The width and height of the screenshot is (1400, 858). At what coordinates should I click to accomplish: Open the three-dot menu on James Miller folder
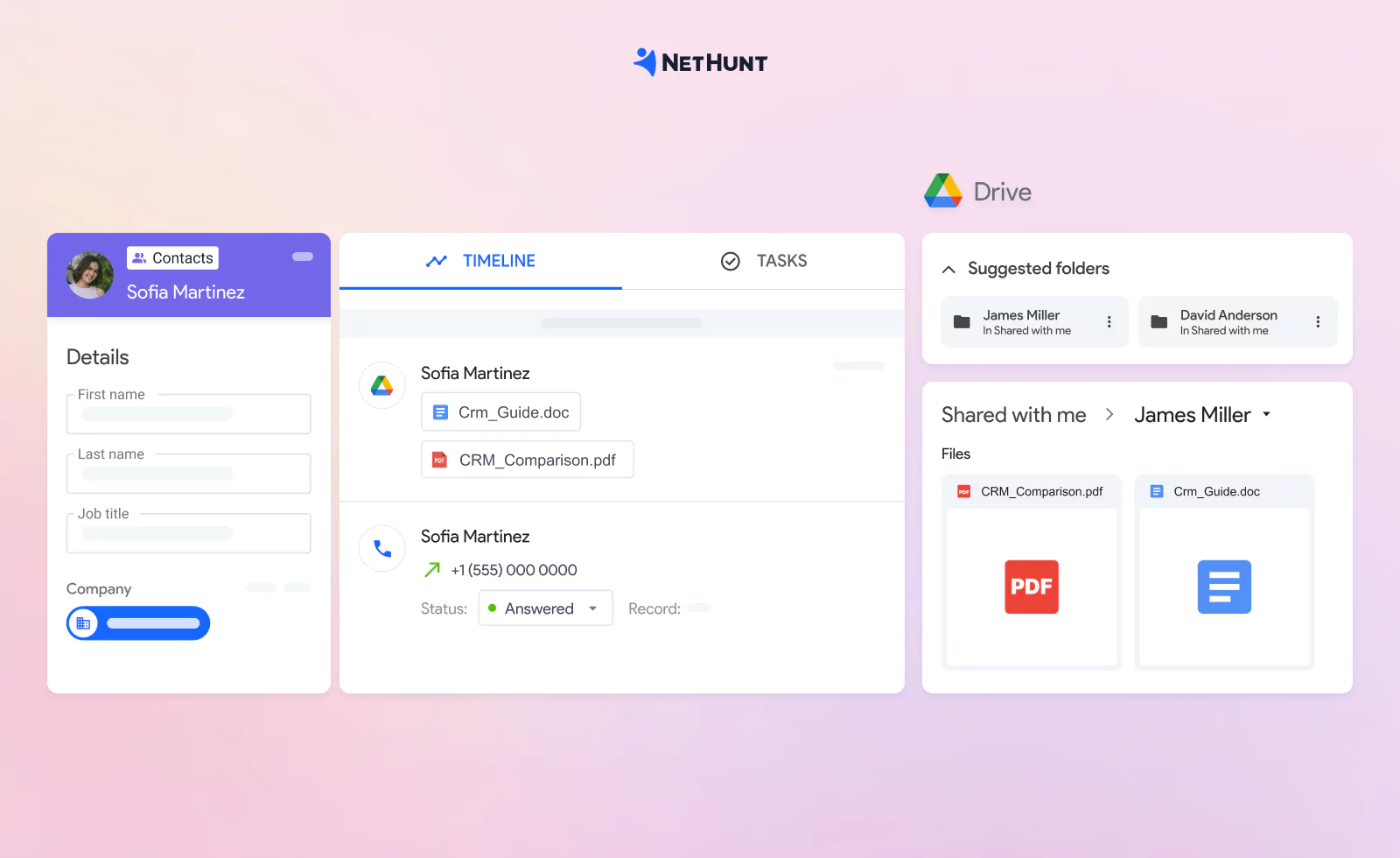[x=1108, y=321]
